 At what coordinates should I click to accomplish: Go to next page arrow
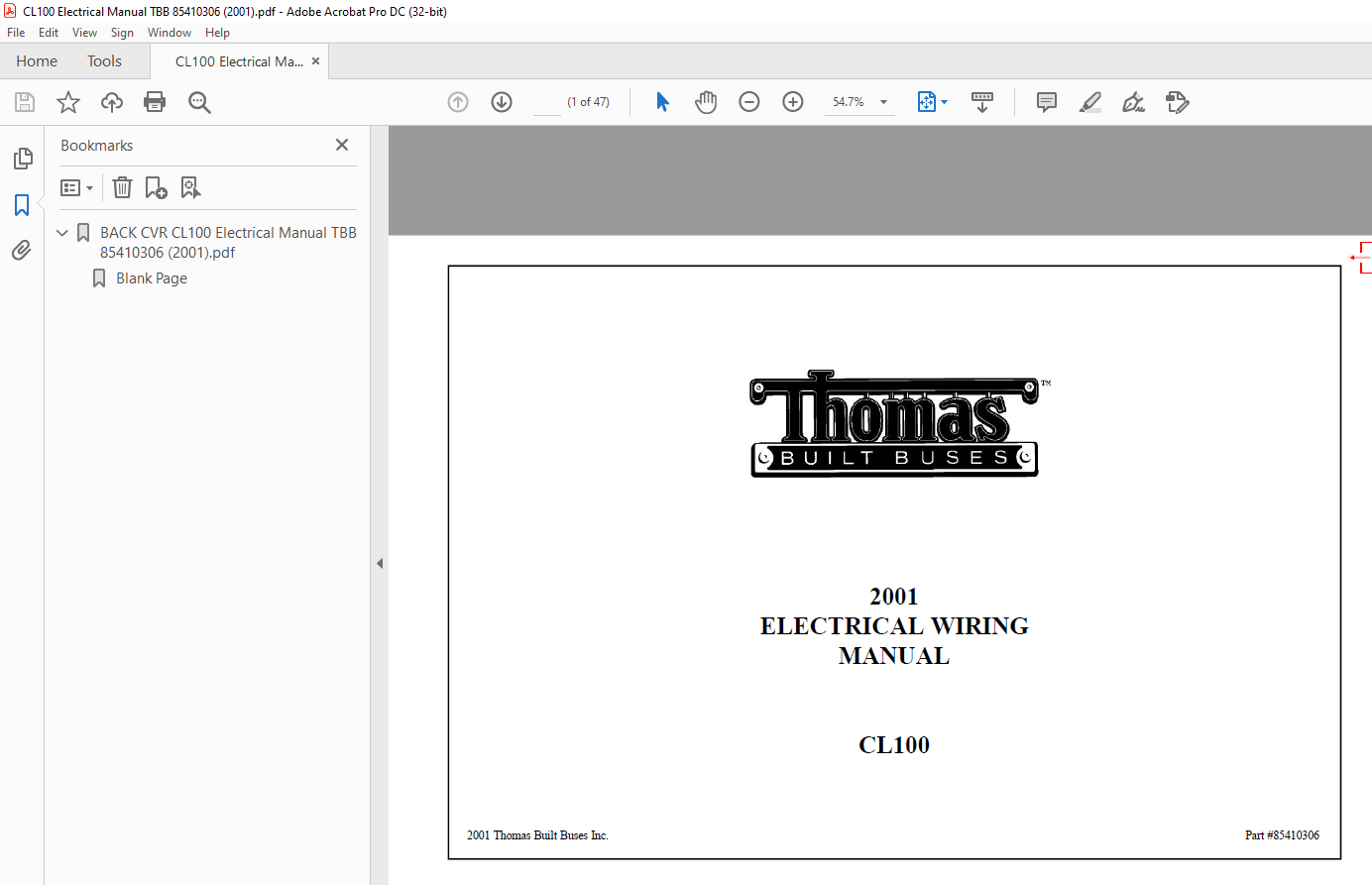coord(502,102)
